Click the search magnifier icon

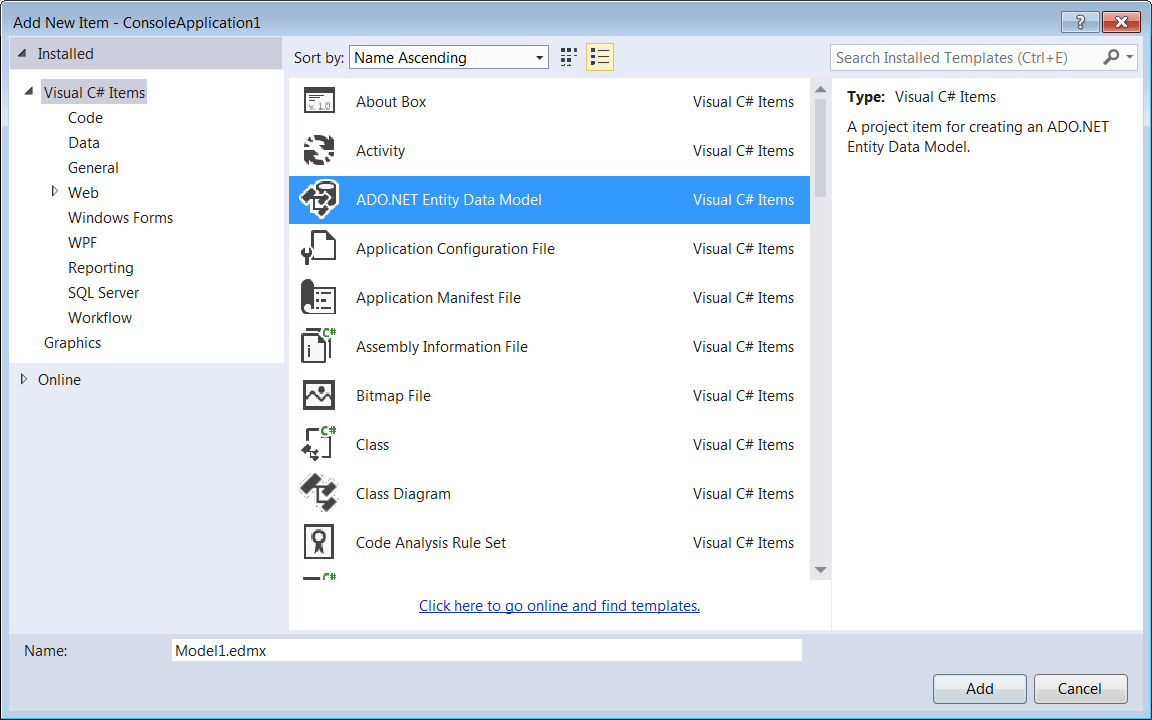[x=1111, y=57]
